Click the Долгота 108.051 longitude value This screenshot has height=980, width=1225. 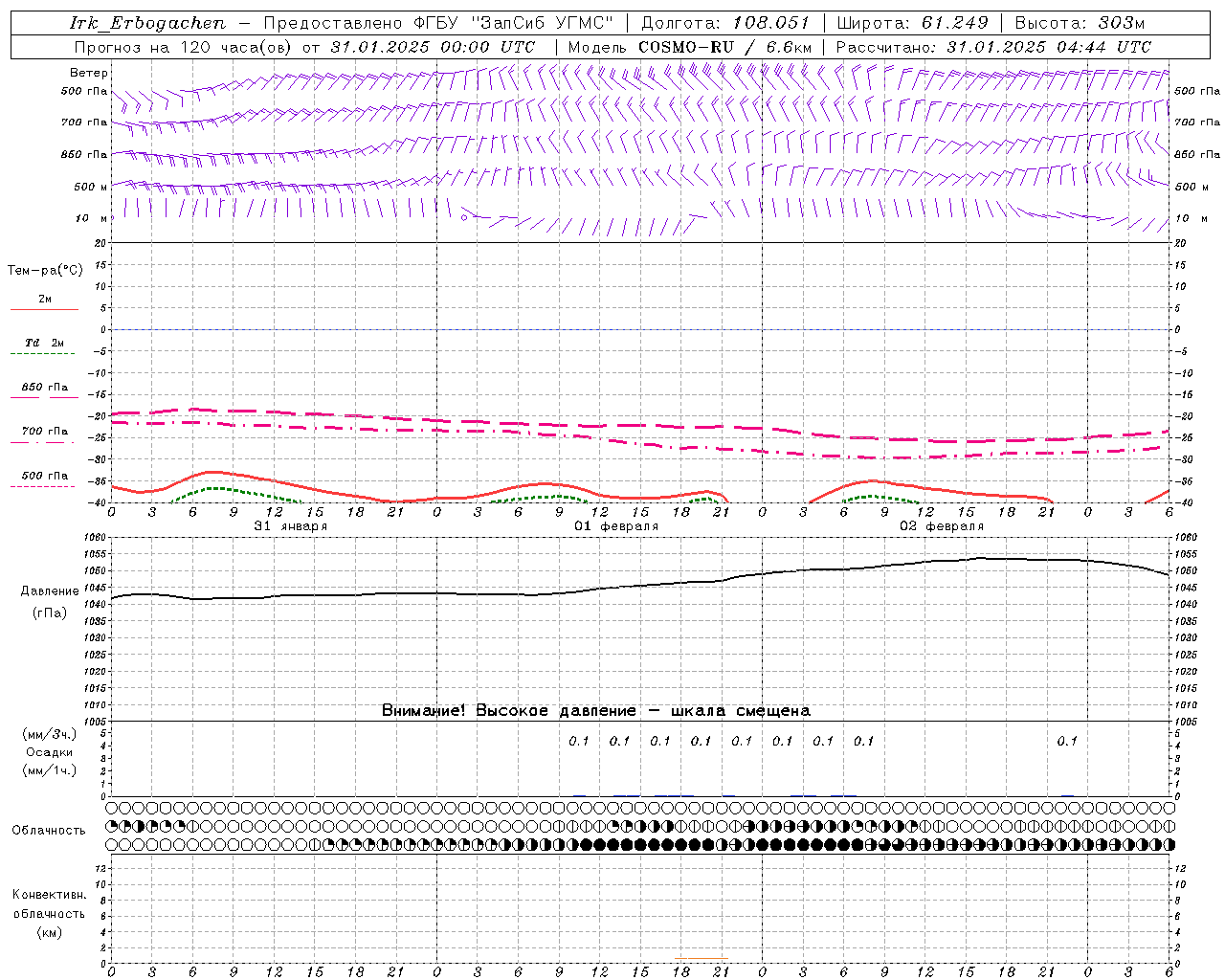[770, 23]
